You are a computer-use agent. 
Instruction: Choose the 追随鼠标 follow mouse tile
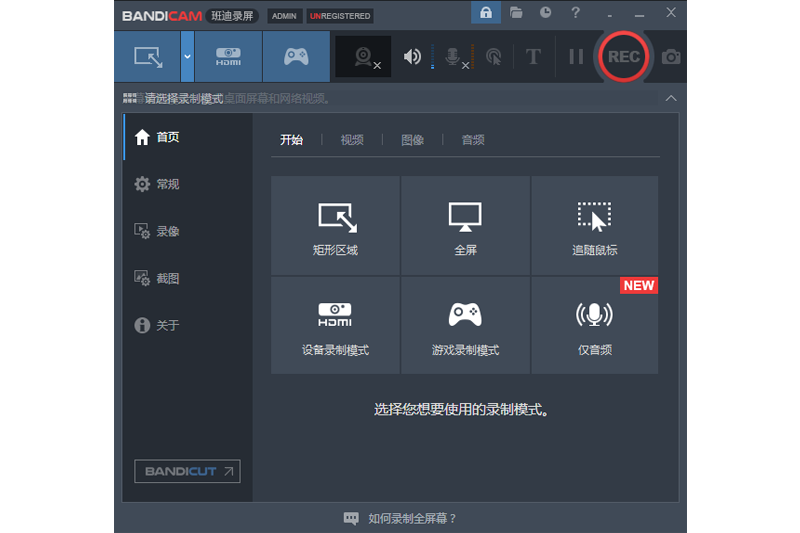[x=594, y=227]
